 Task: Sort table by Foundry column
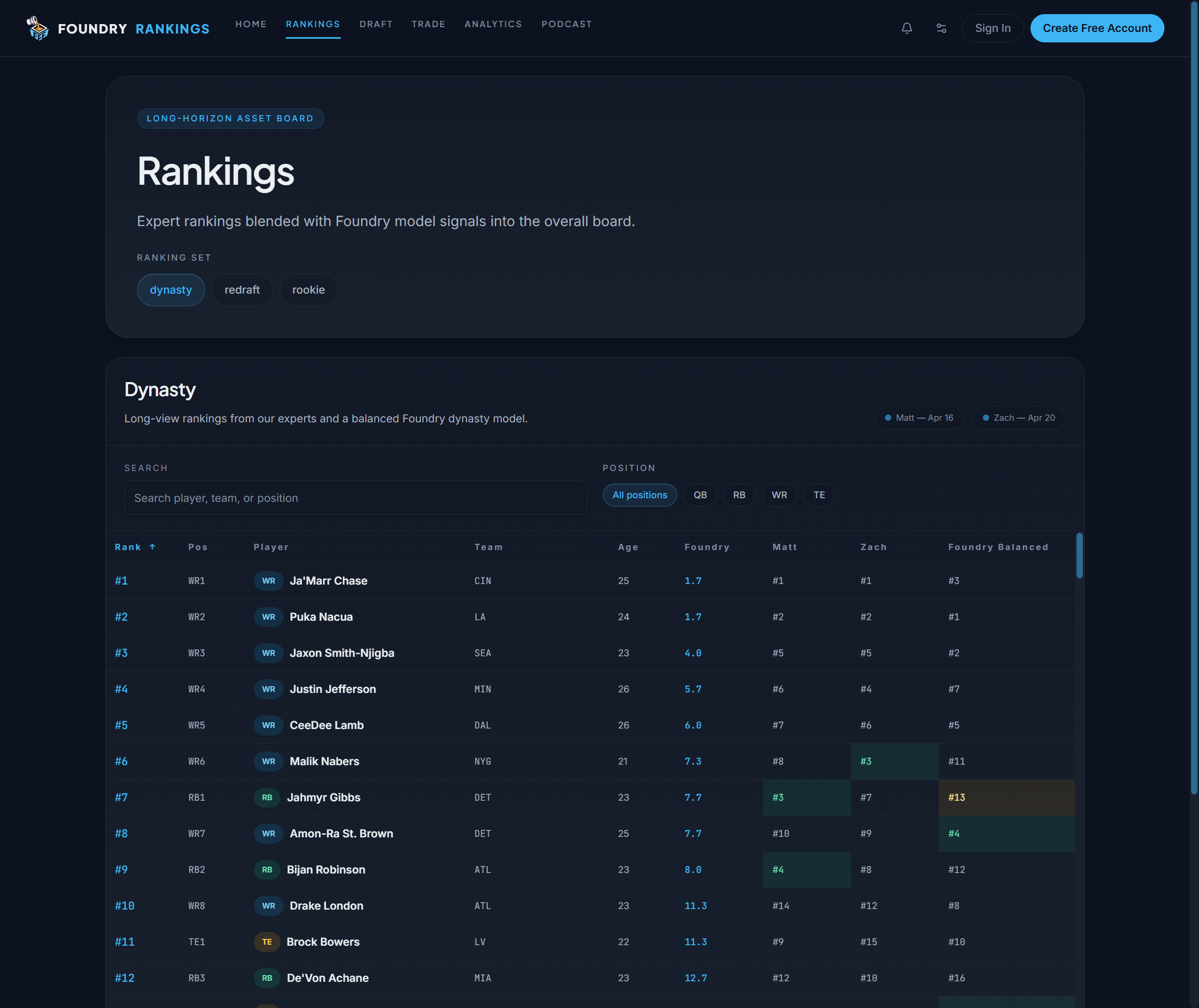[x=707, y=547]
